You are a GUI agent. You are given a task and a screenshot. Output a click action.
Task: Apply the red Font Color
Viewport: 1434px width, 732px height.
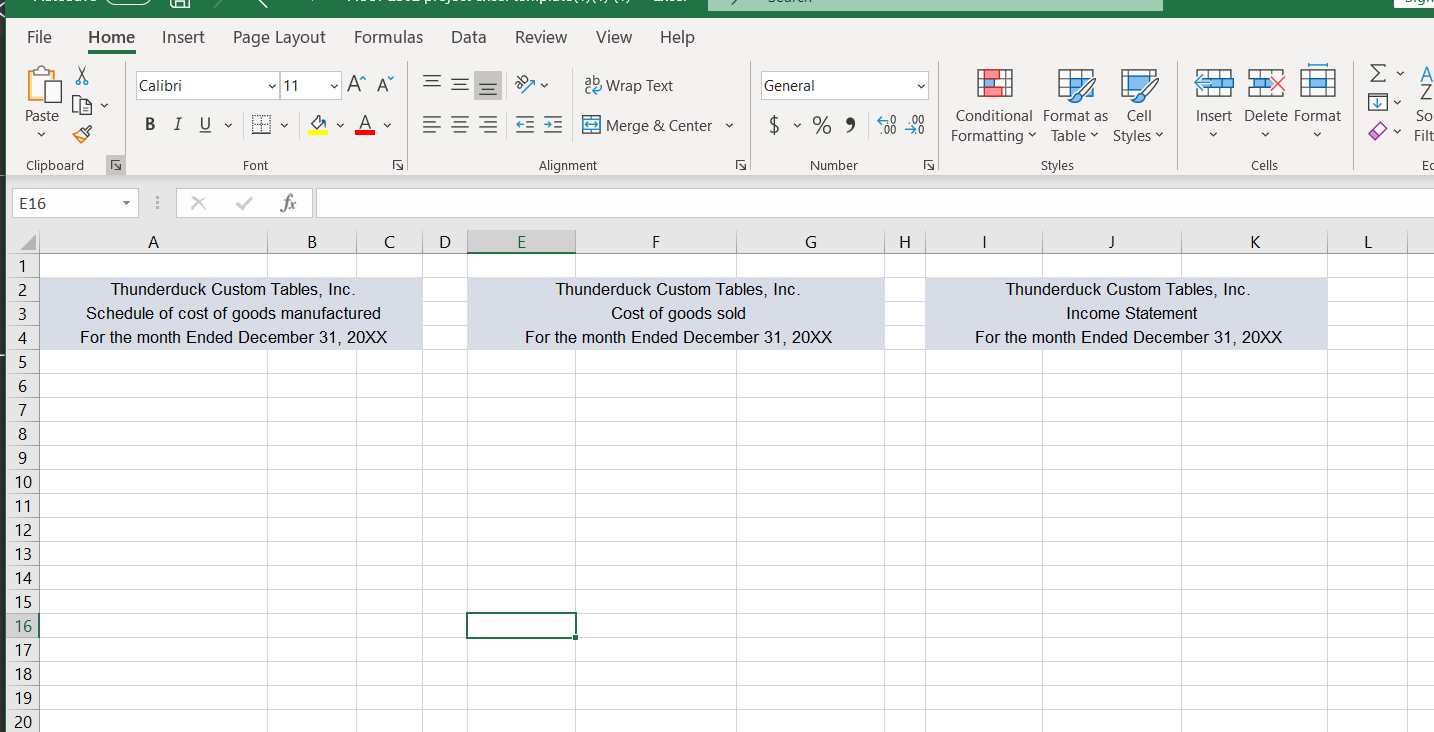pos(365,125)
